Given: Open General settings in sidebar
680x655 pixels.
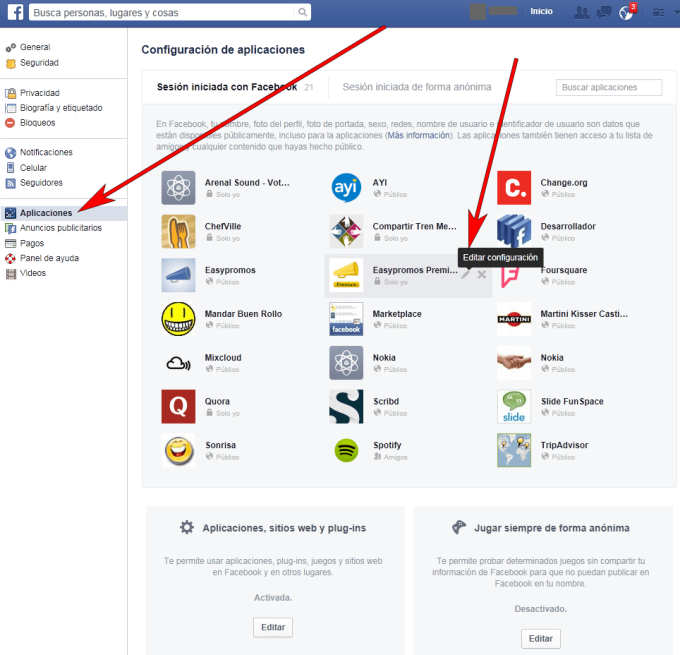Looking at the screenshot, I should 35,47.
